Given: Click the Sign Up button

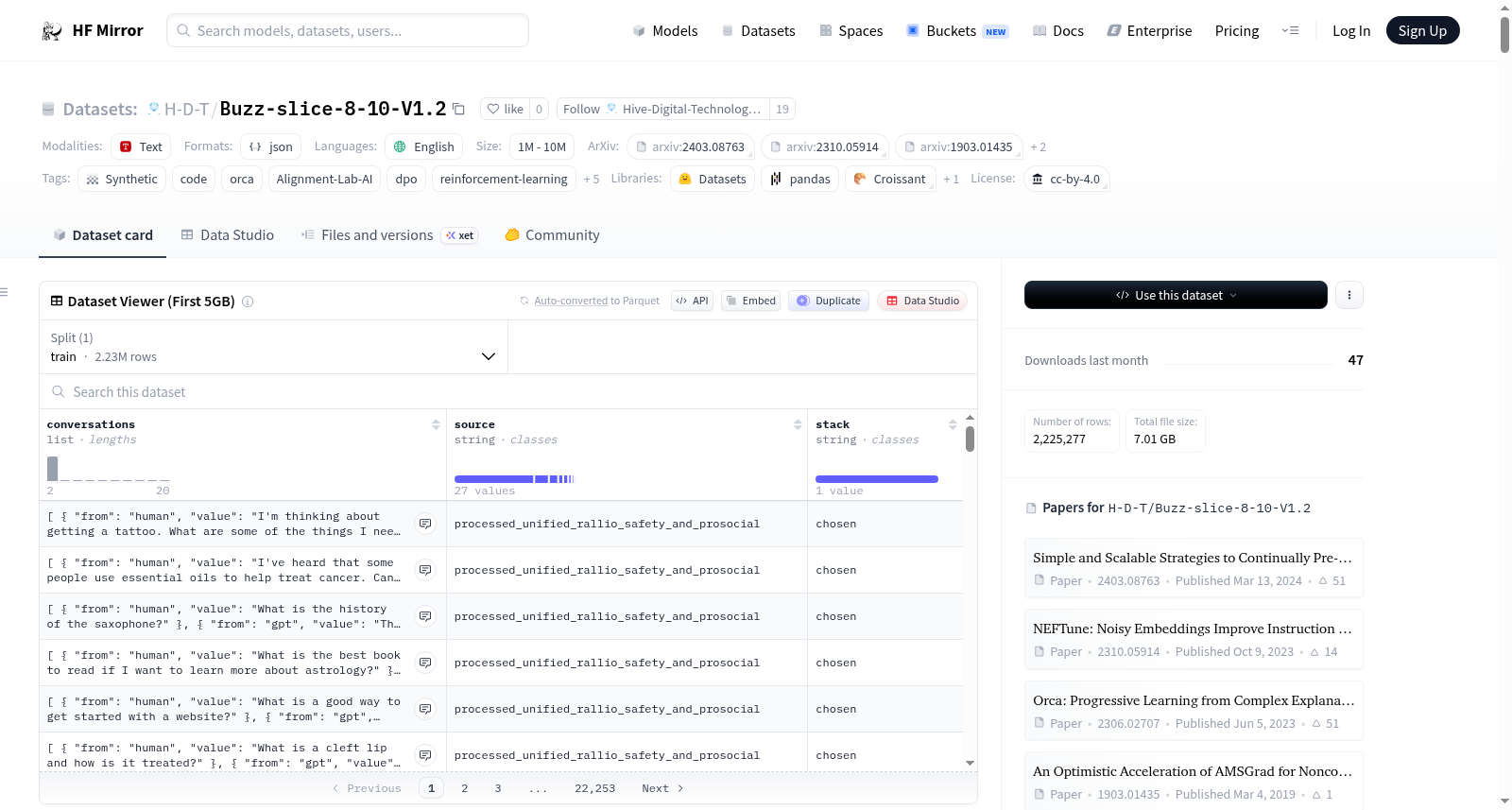Looking at the screenshot, I should [x=1422, y=30].
